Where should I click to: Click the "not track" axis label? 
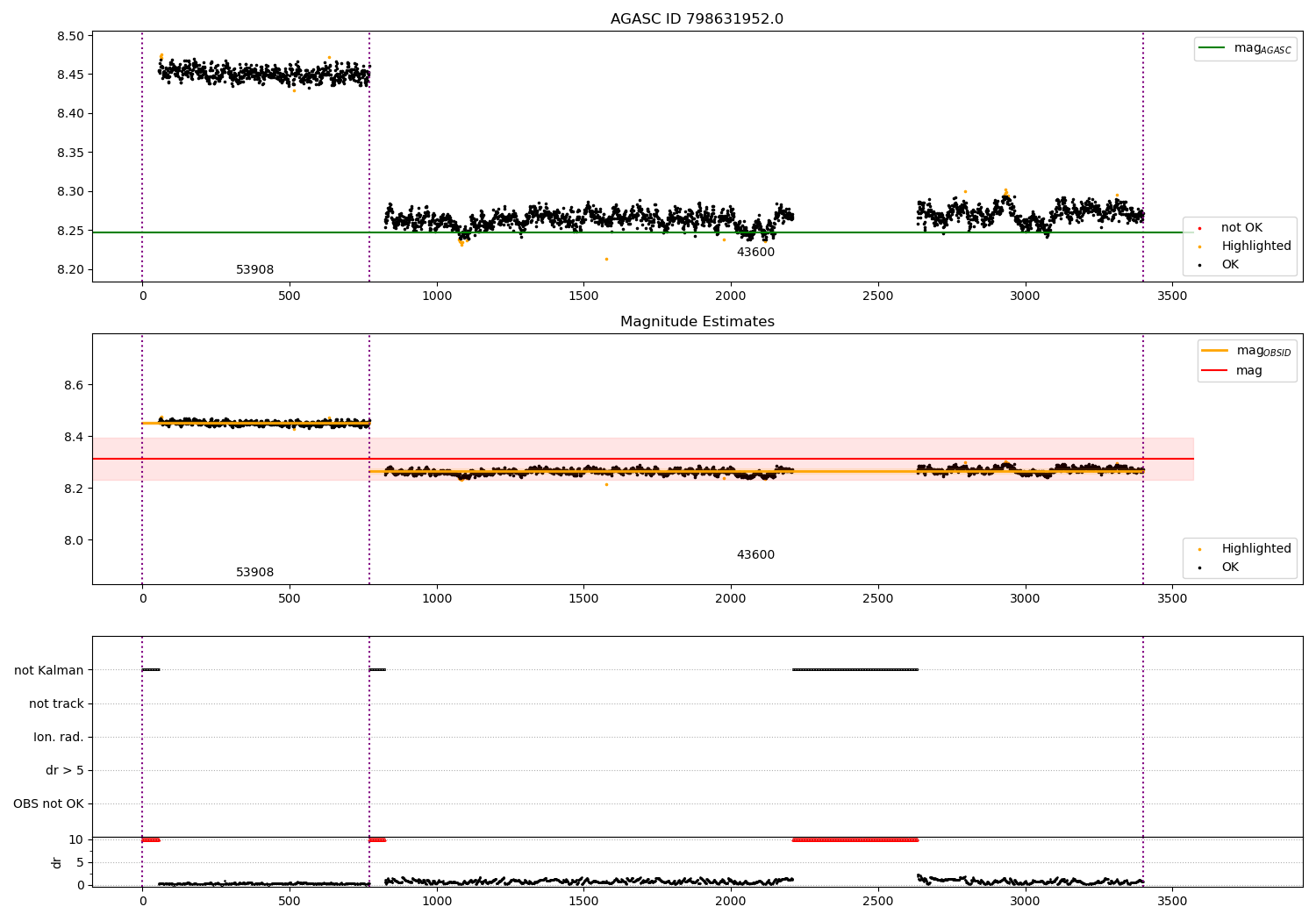pyautogui.click(x=56, y=704)
